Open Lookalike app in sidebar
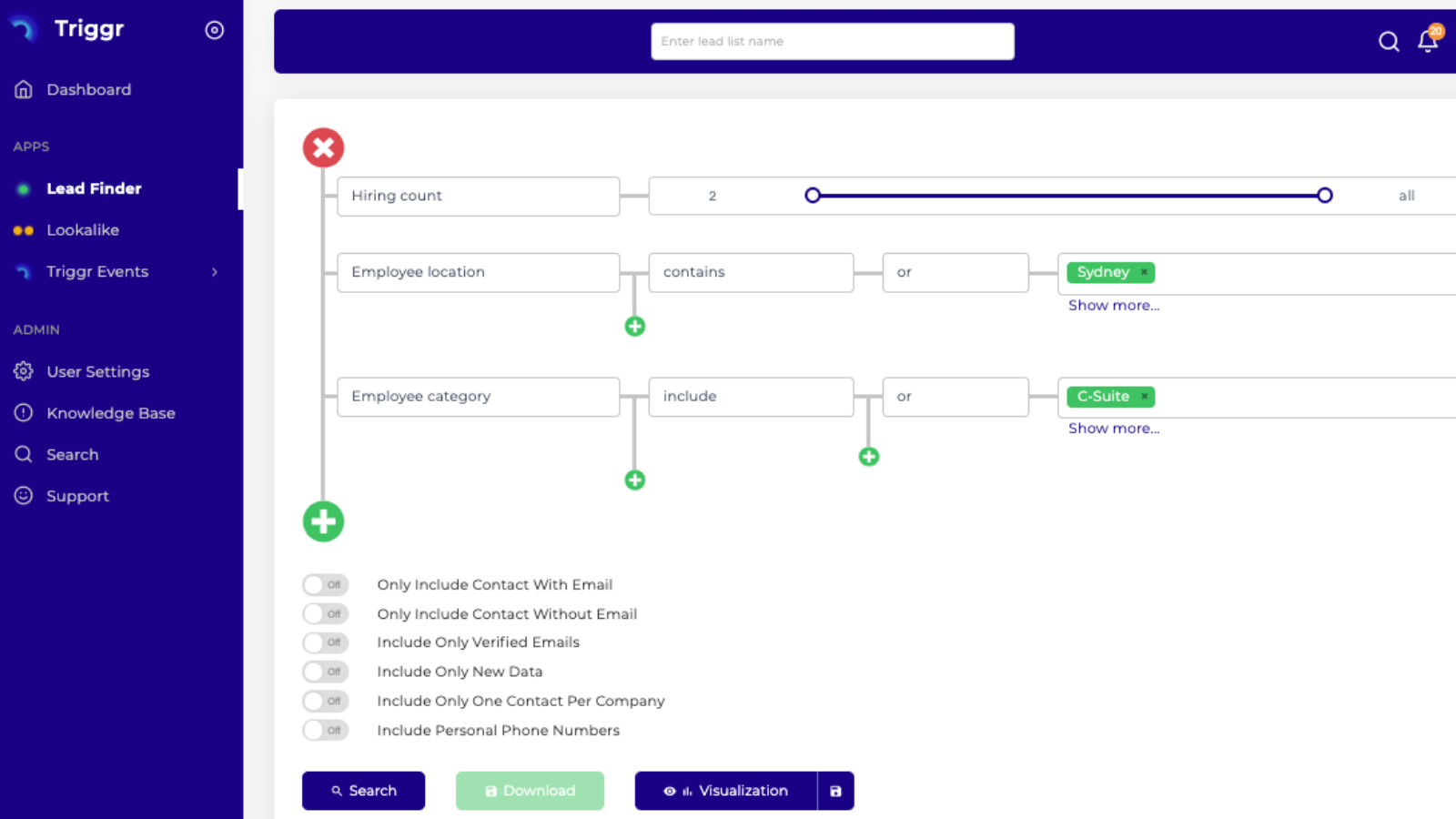Image resolution: width=1456 pixels, height=819 pixels. pyautogui.click(x=83, y=230)
